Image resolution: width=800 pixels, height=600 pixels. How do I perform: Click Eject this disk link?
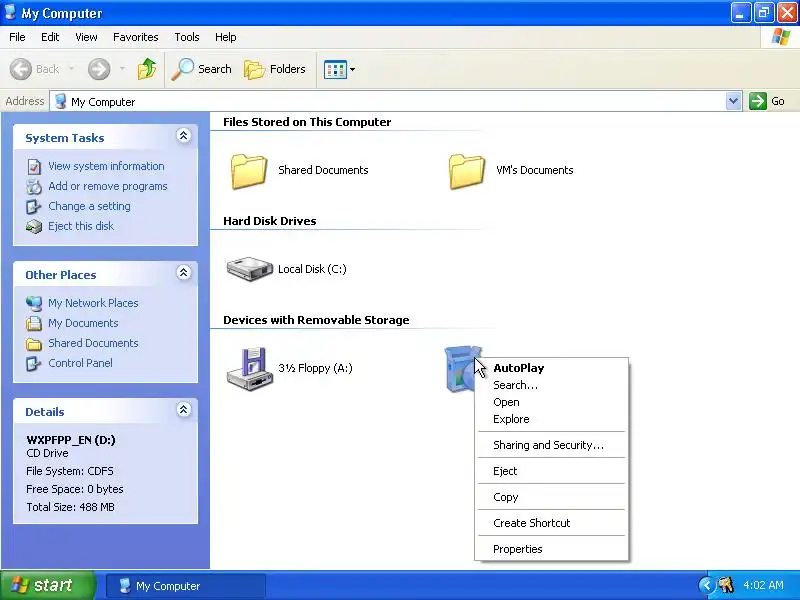click(81, 226)
